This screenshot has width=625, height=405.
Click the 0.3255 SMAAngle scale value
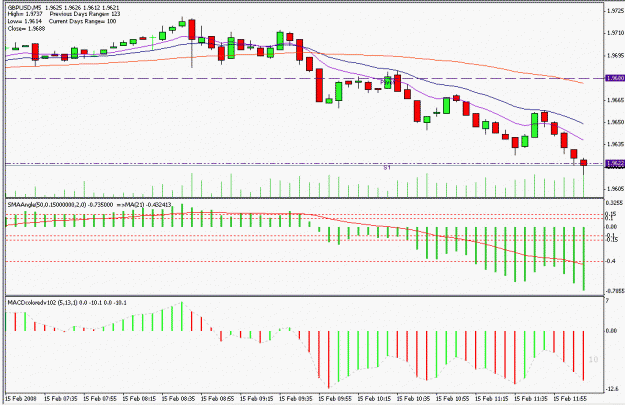pos(614,202)
